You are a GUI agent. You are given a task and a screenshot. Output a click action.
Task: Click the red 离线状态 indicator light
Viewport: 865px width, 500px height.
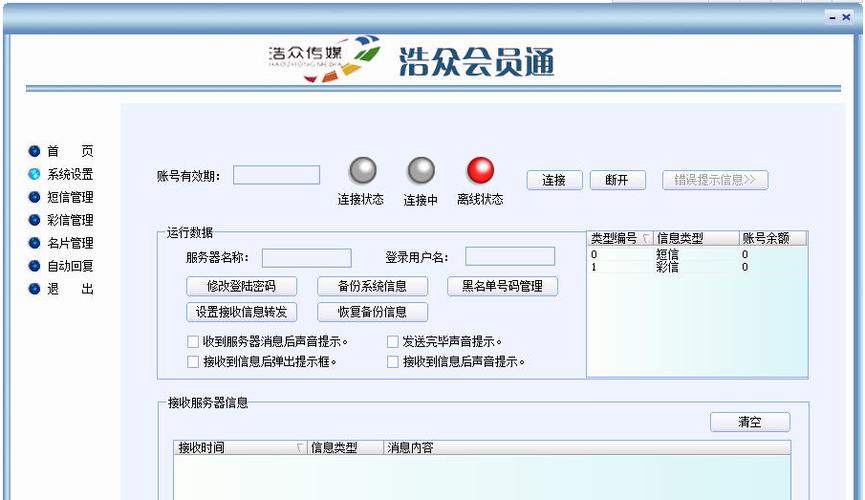point(480,171)
